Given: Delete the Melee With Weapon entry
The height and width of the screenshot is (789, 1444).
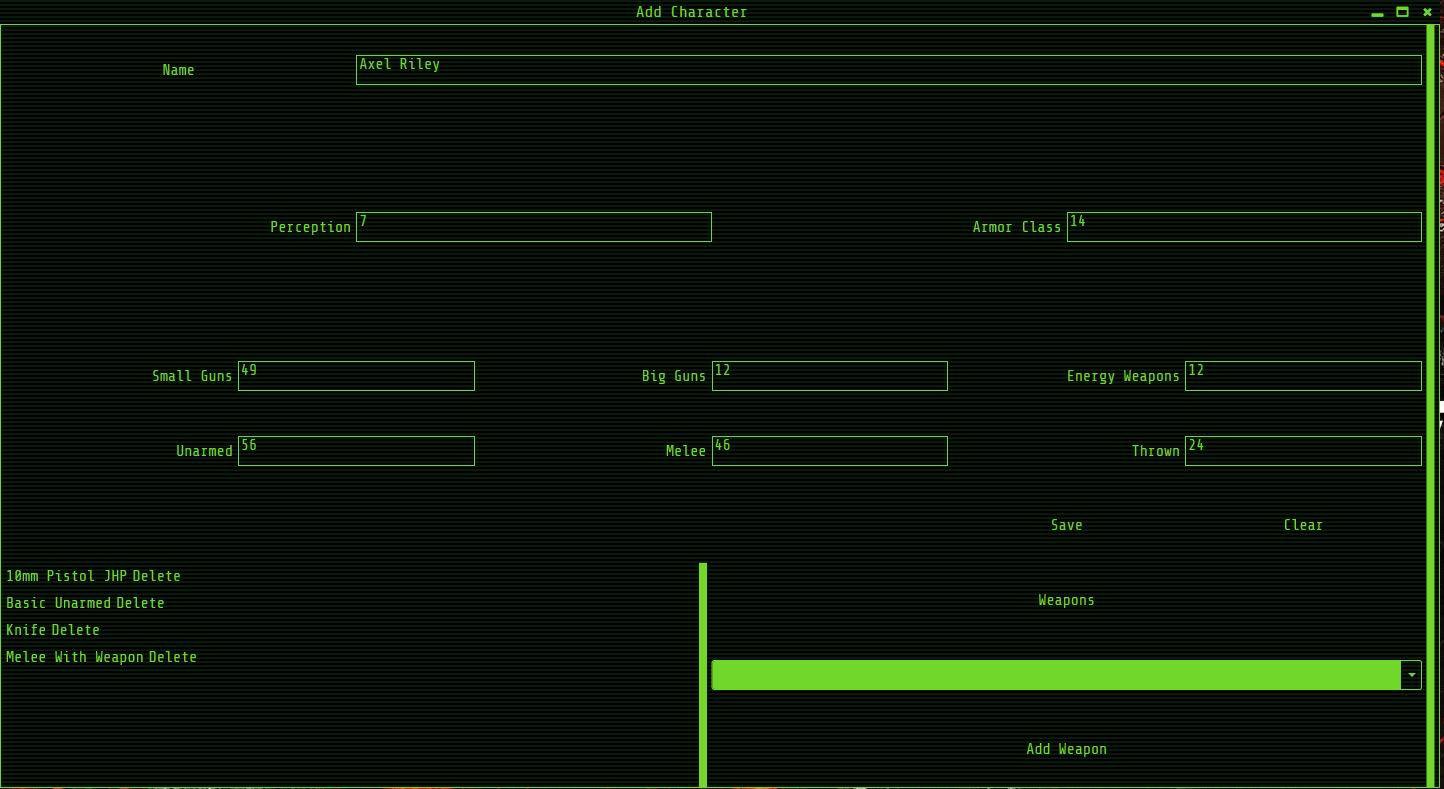Looking at the screenshot, I should 172,657.
